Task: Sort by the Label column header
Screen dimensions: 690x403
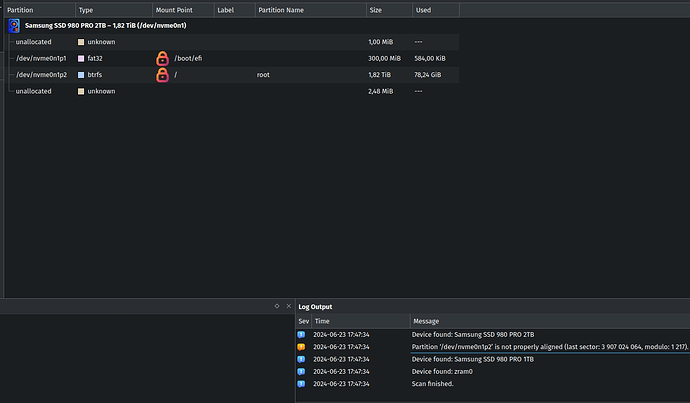Action: click(235, 10)
